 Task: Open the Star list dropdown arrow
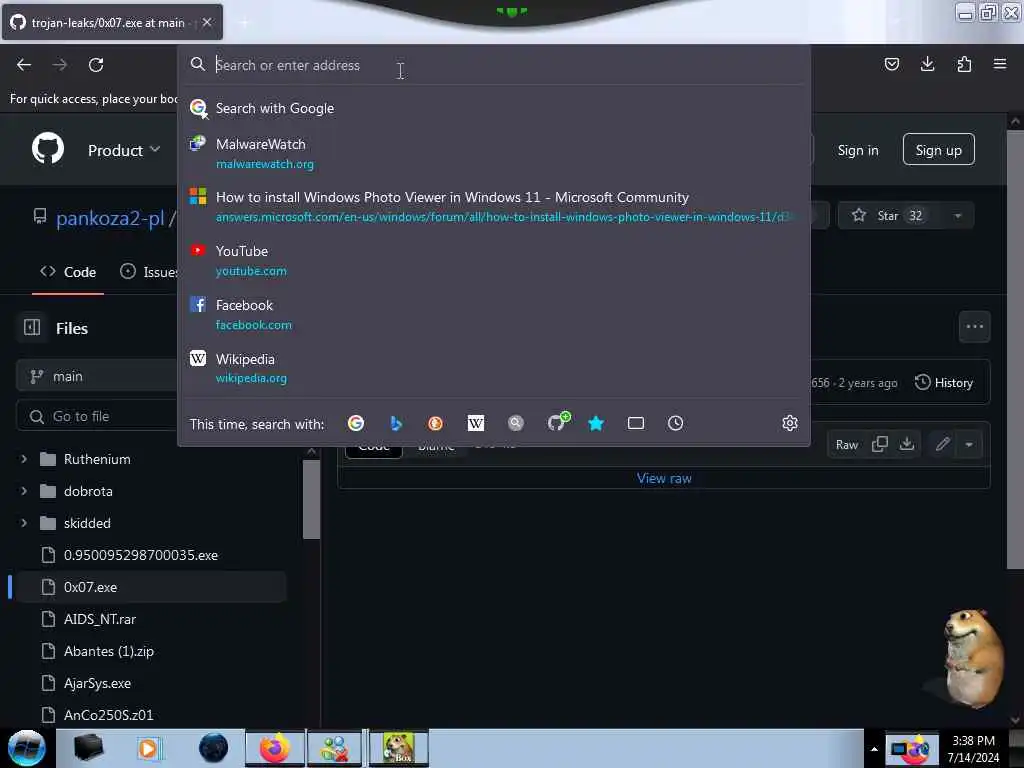click(x=958, y=216)
